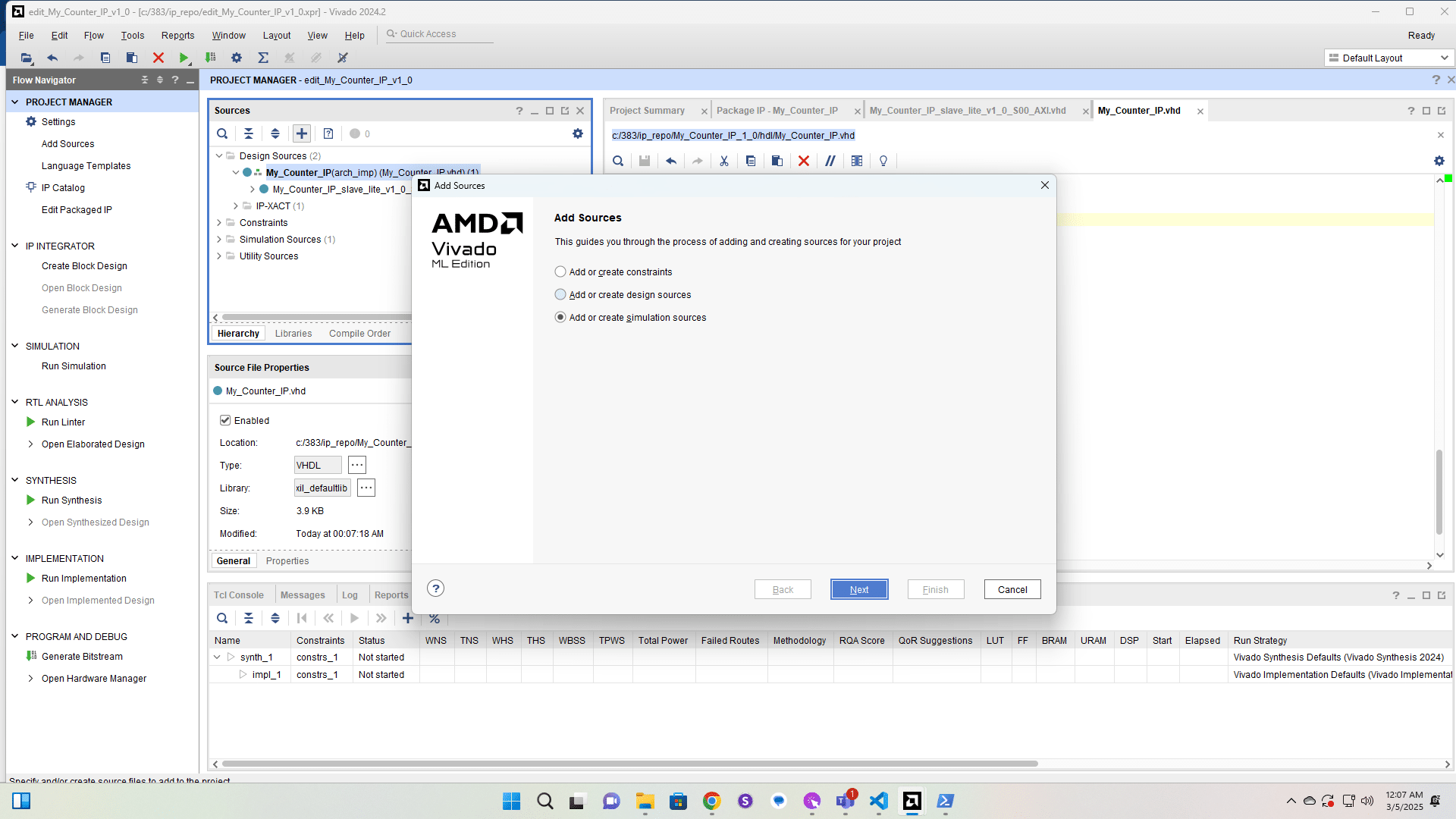Click the Run Synthesis green play icon in toolbar
The image size is (1456, 819).
point(184,58)
